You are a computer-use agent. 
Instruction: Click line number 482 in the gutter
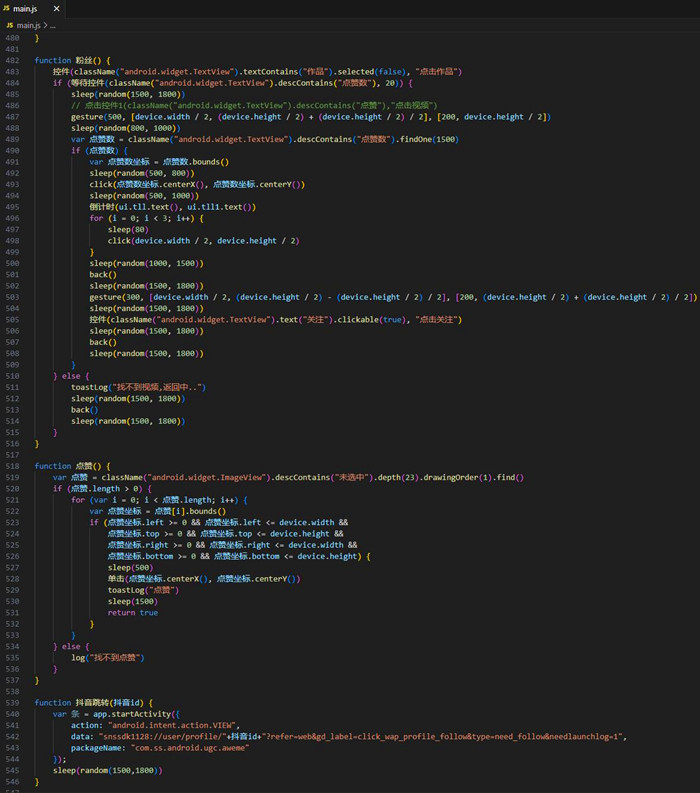(12, 61)
